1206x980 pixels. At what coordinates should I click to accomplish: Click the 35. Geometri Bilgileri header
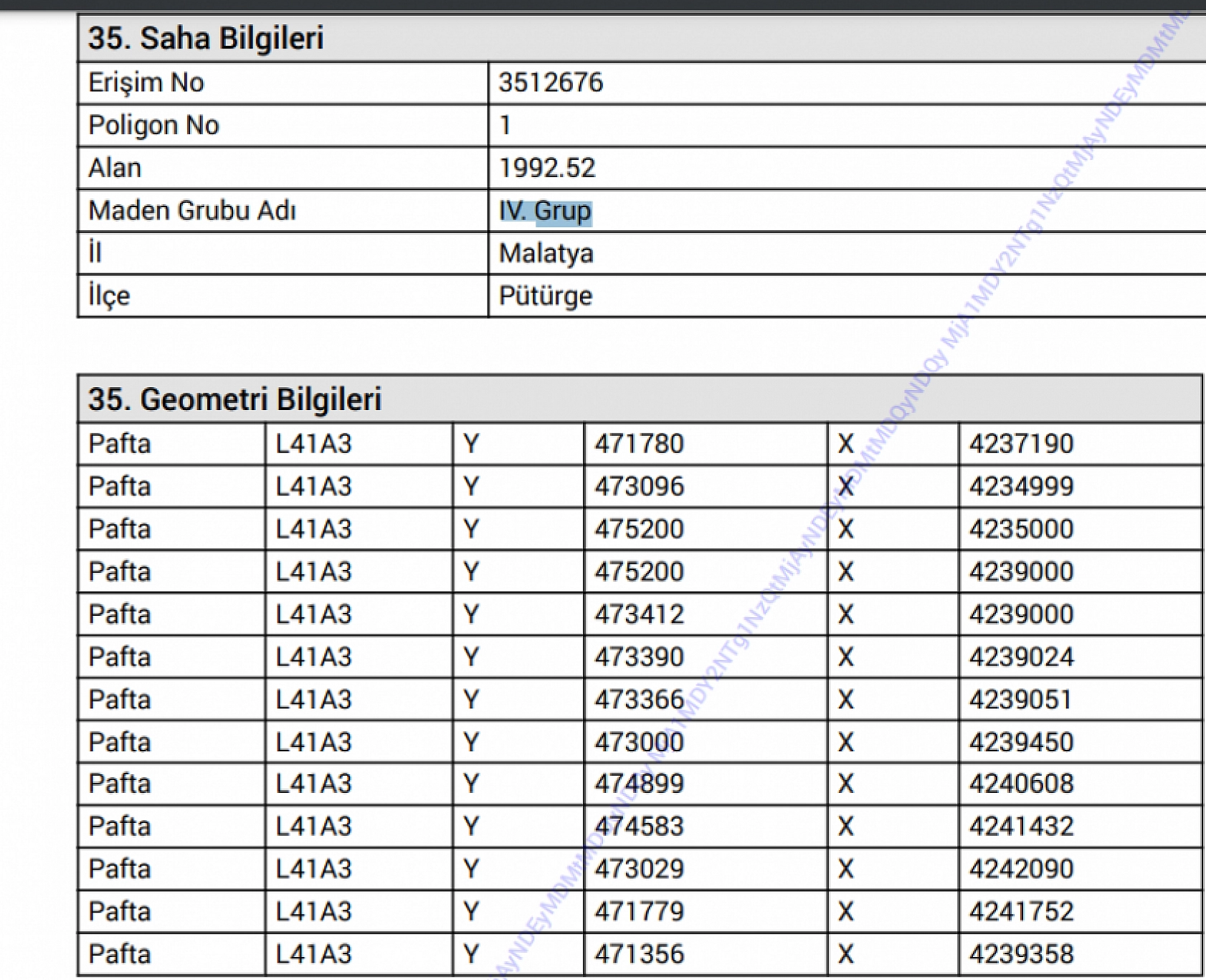coord(234,399)
